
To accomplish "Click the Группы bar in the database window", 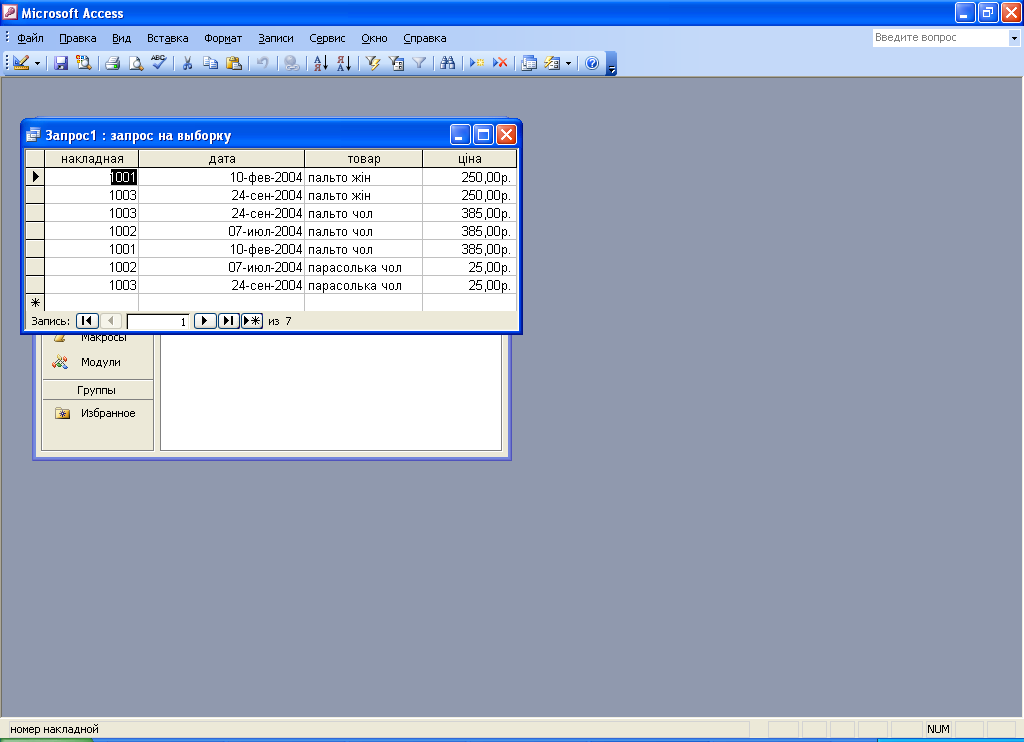I will click(97, 390).
